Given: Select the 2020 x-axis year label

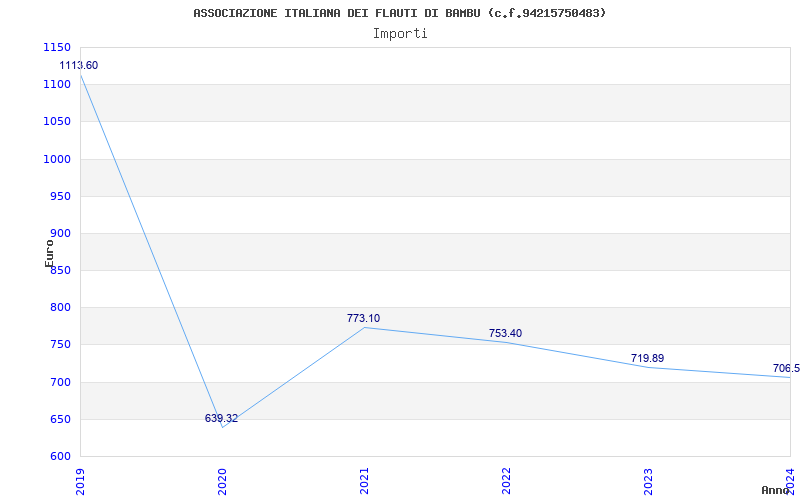Looking at the screenshot, I should 222,481.
